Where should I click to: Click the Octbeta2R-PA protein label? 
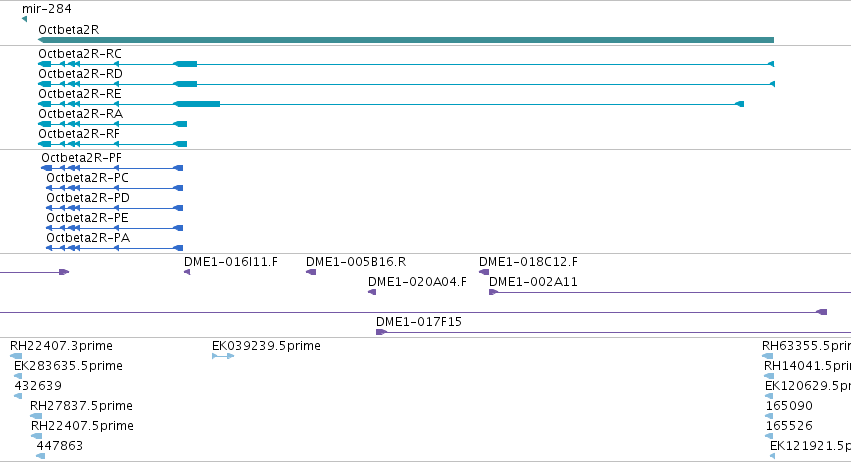point(88,238)
